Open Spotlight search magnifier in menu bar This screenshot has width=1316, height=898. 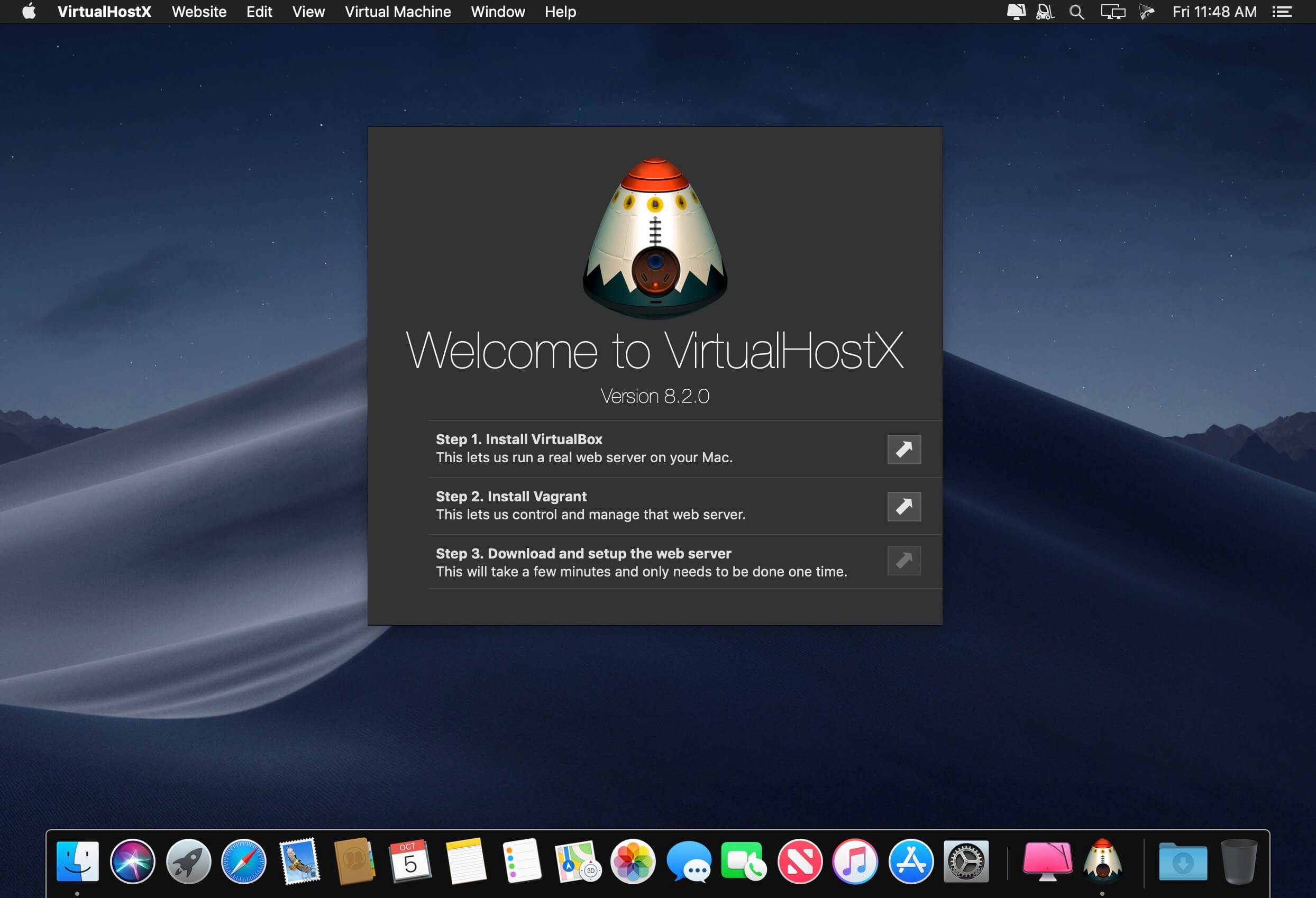[1076, 12]
